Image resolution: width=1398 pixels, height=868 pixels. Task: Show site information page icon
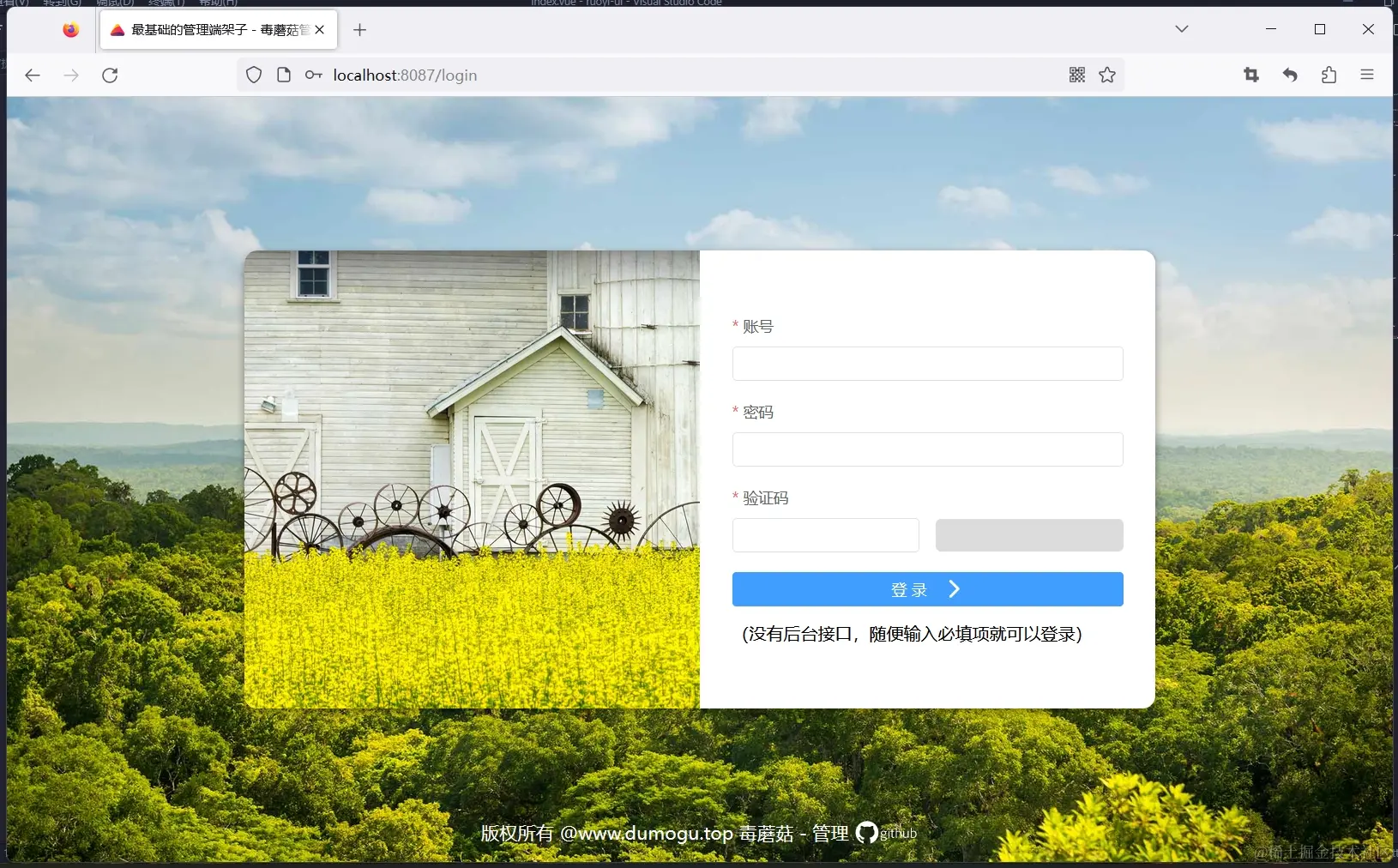pyautogui.click(x=284, y=75)
